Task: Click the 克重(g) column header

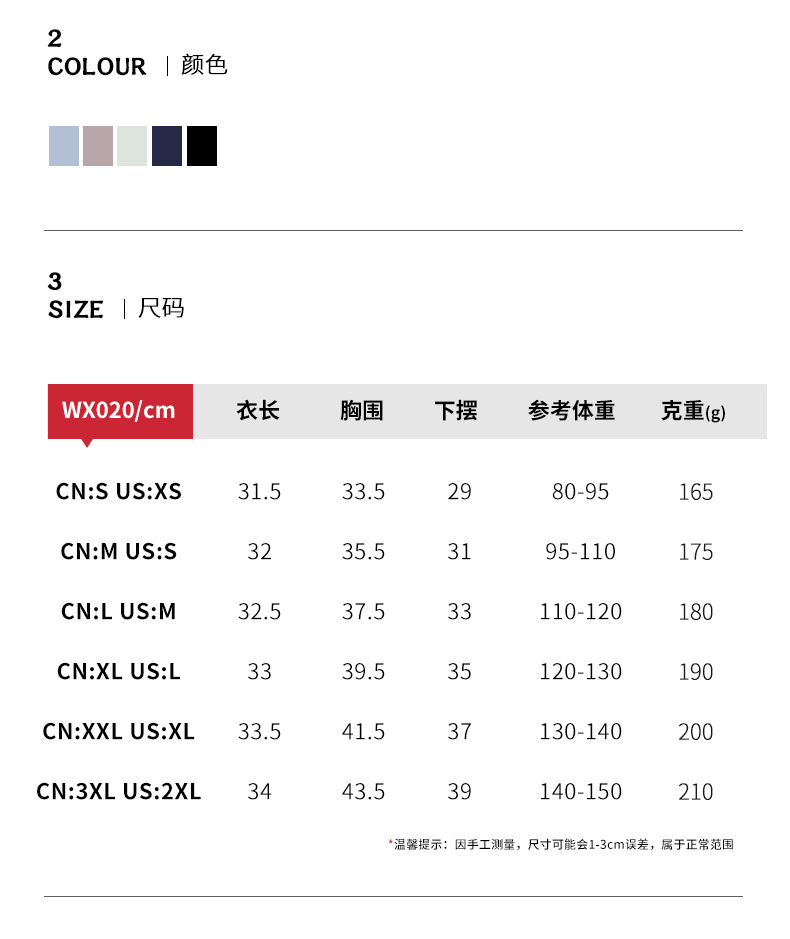Action: point(694,411)
